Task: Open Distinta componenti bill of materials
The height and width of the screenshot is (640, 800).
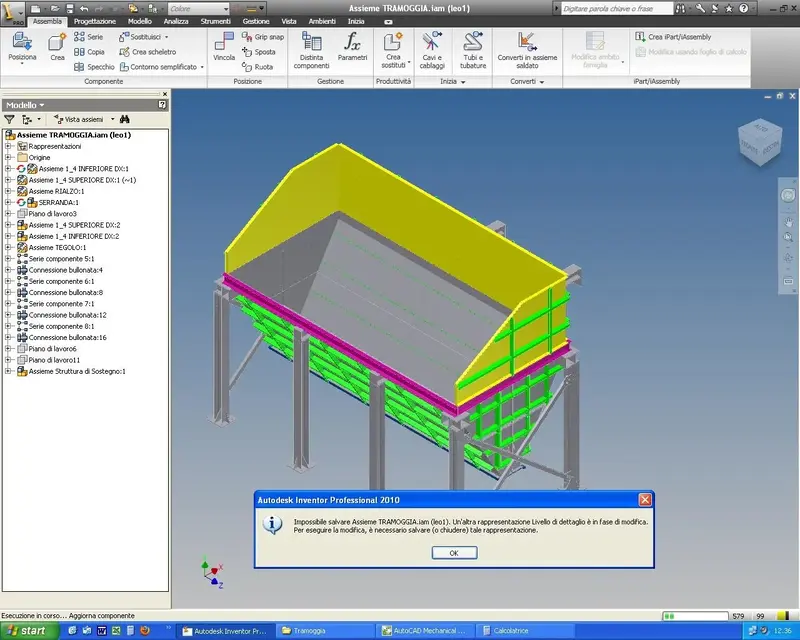Action: click(311, 50)
